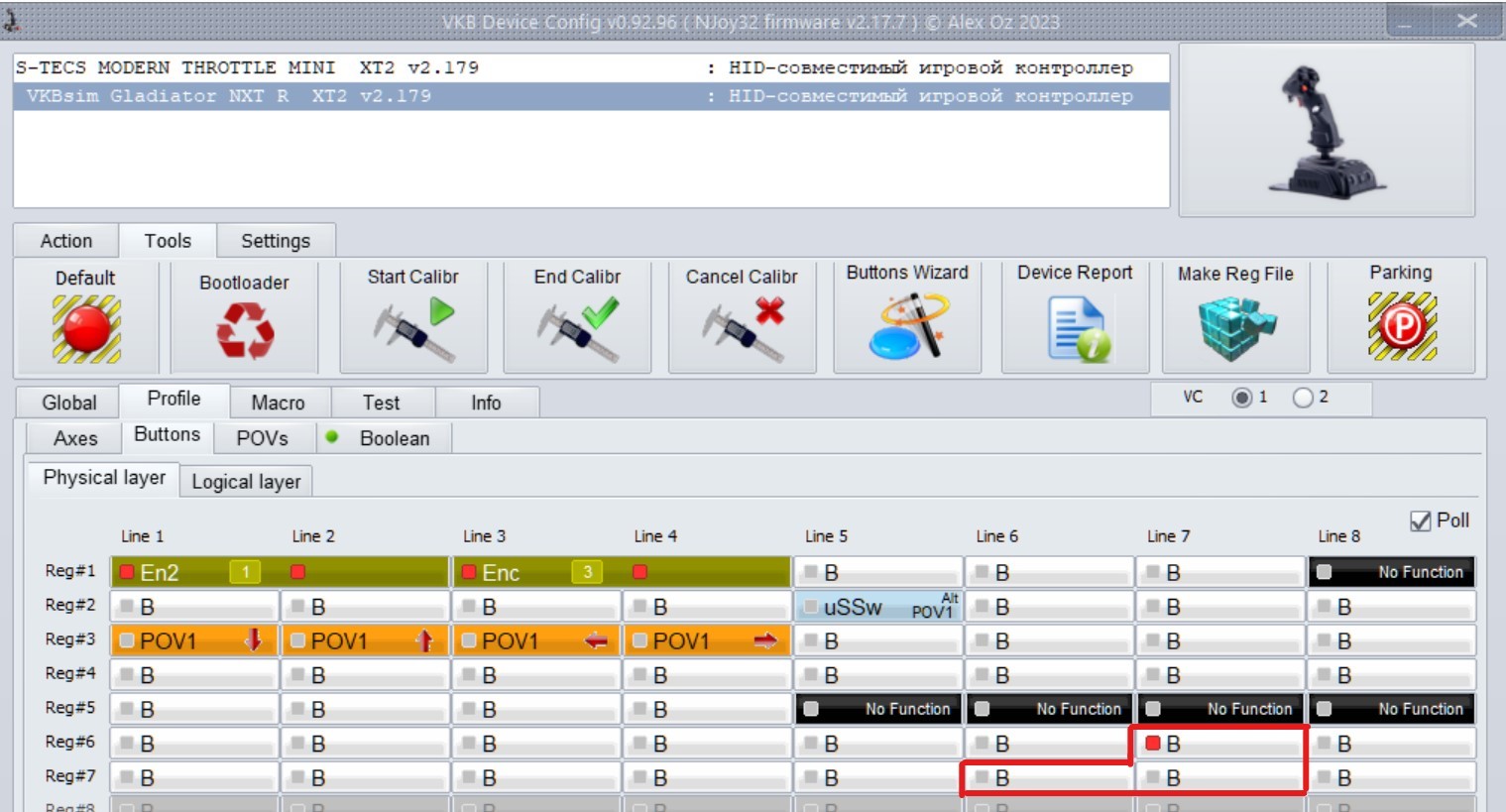Click the uSSw POV1 cell in Line 5
Image resolution: width=1506 pixels, height=812 pixels.
click(x=878, y=607)
